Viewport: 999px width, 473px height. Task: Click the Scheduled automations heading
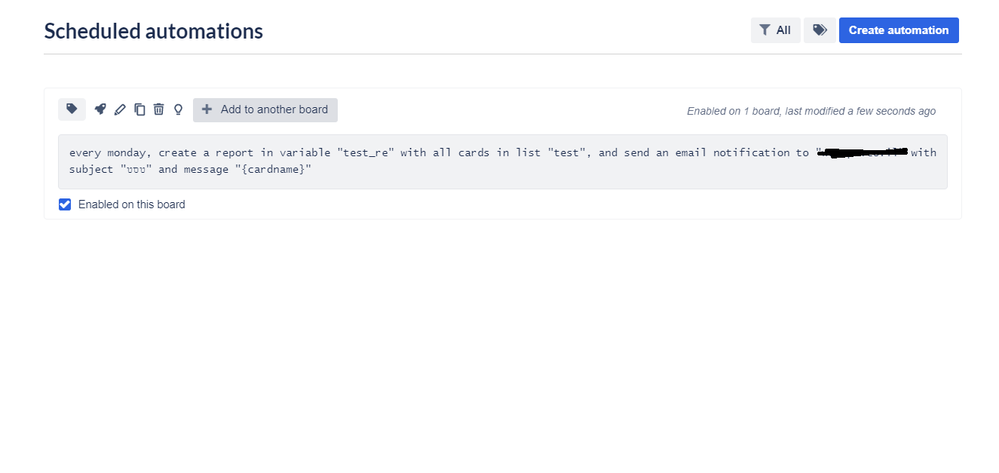pos(153,31)
